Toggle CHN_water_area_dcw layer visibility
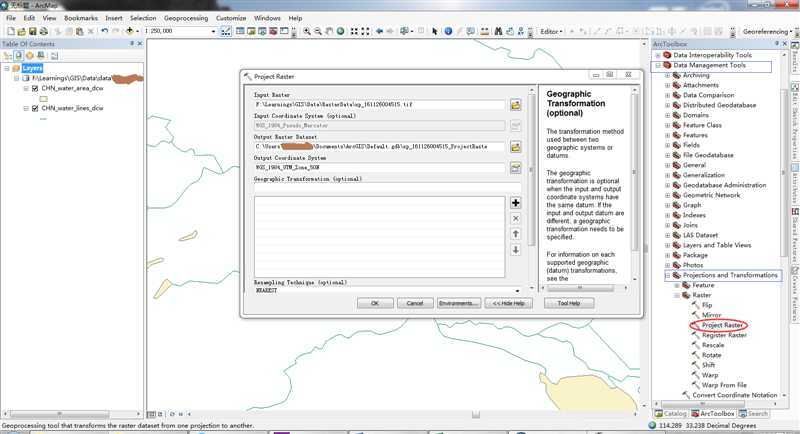 [x=35, y=88]
